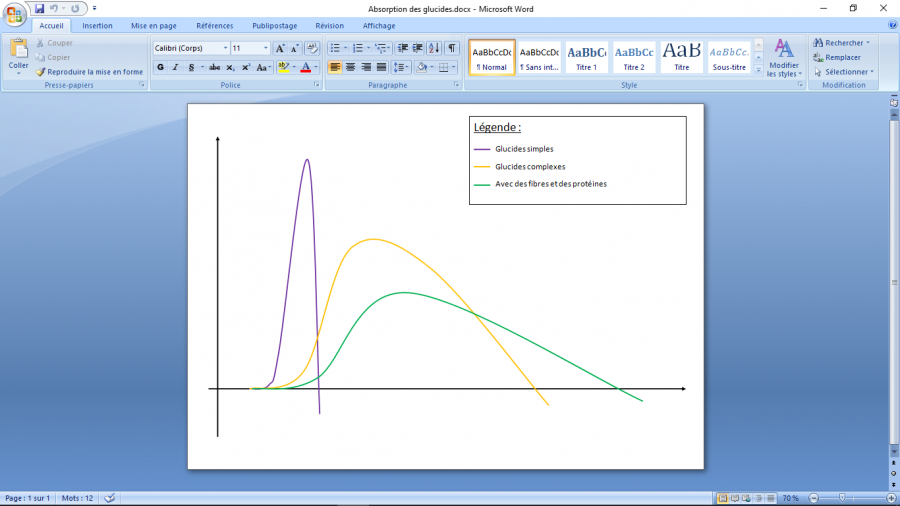
Task: Toggle italic (I) formatting
Action: pyautogui.click(x=175, y=67)
